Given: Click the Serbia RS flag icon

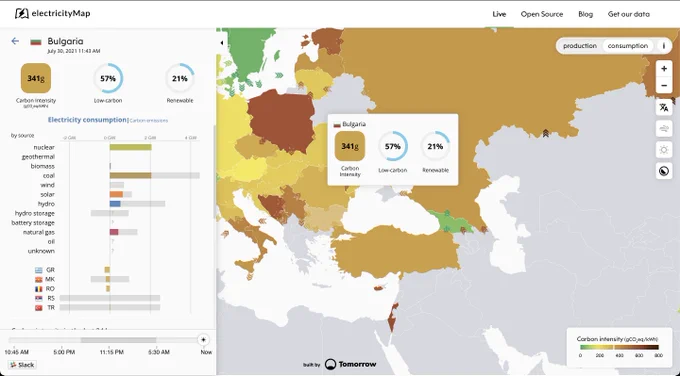Looking at the screenshot, I should coord(39,298).
